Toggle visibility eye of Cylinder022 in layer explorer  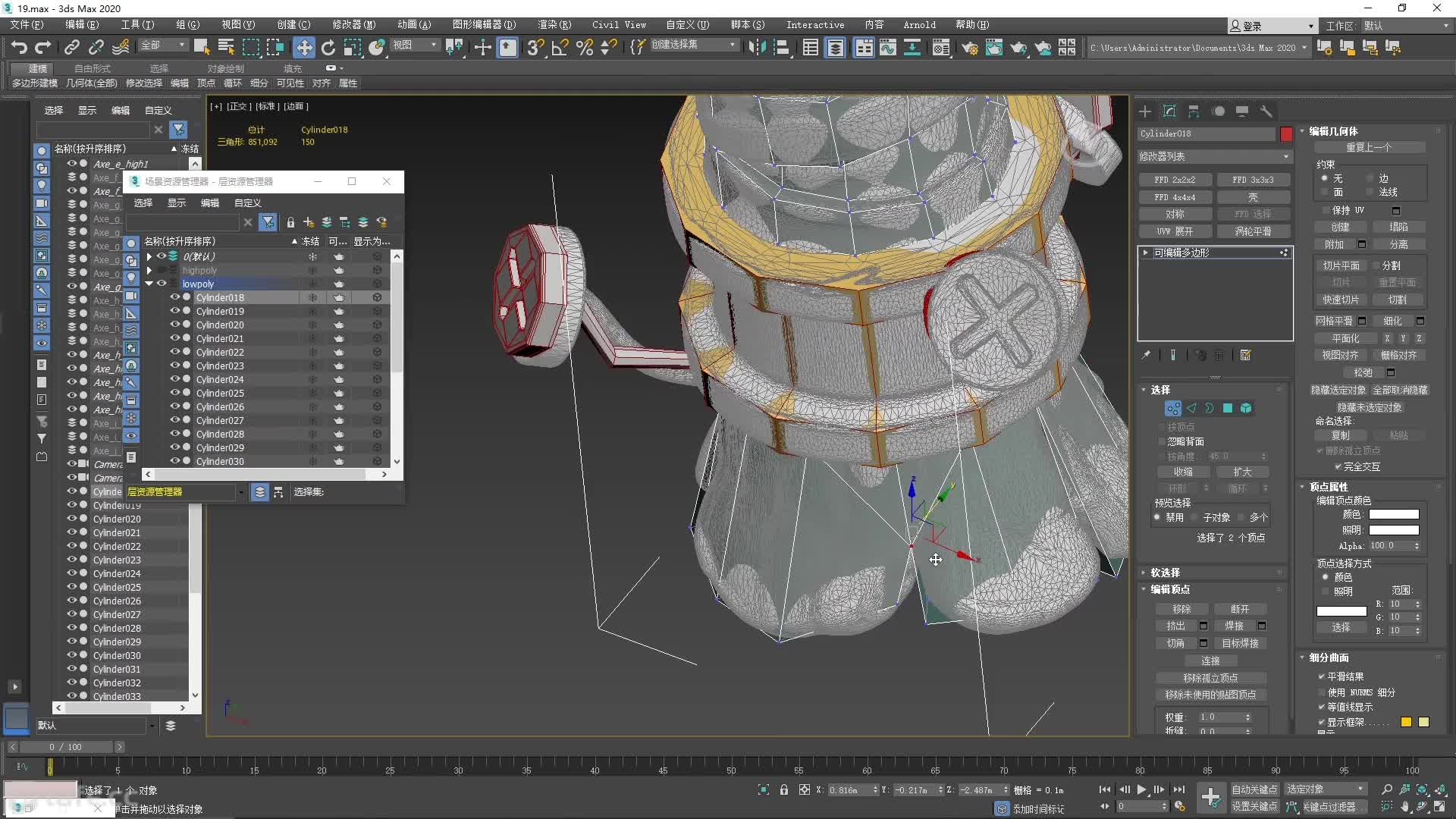[174, 352]
